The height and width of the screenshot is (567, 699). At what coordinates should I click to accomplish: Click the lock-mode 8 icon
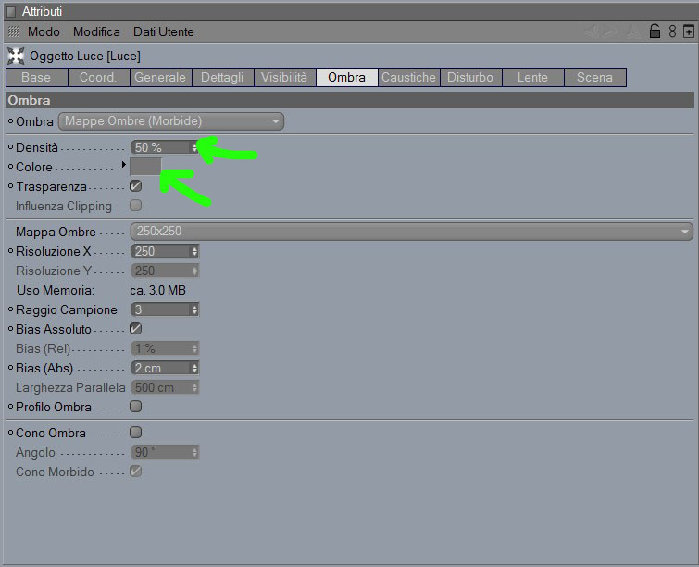[x=672, y=32]
